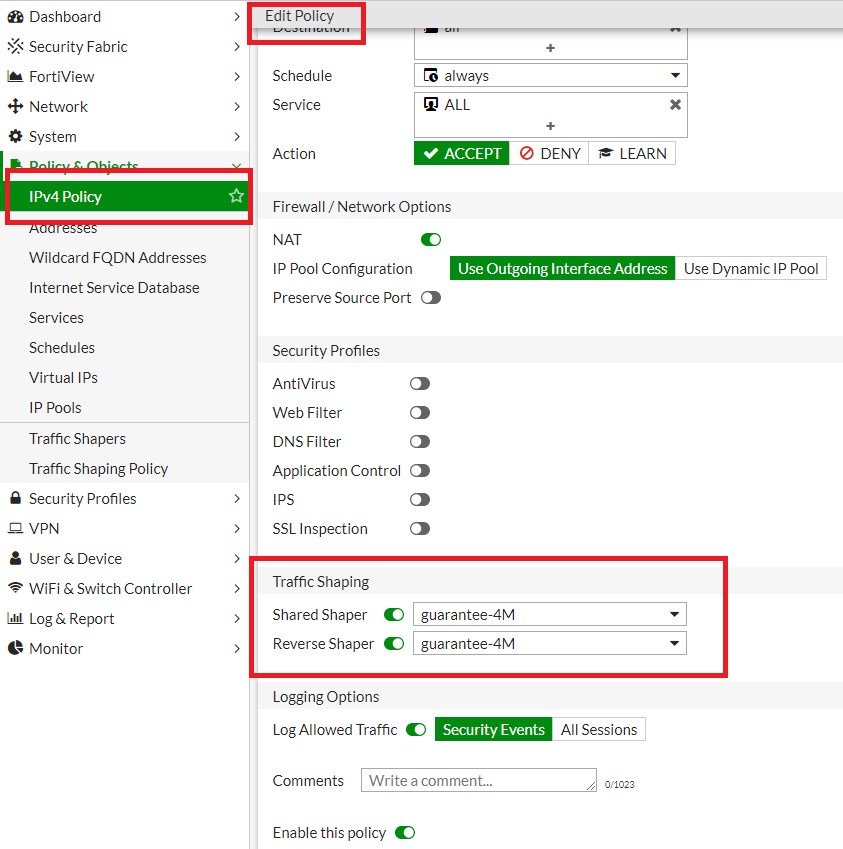Click the Security Fabric icon
843x849 pixels.
16,47
